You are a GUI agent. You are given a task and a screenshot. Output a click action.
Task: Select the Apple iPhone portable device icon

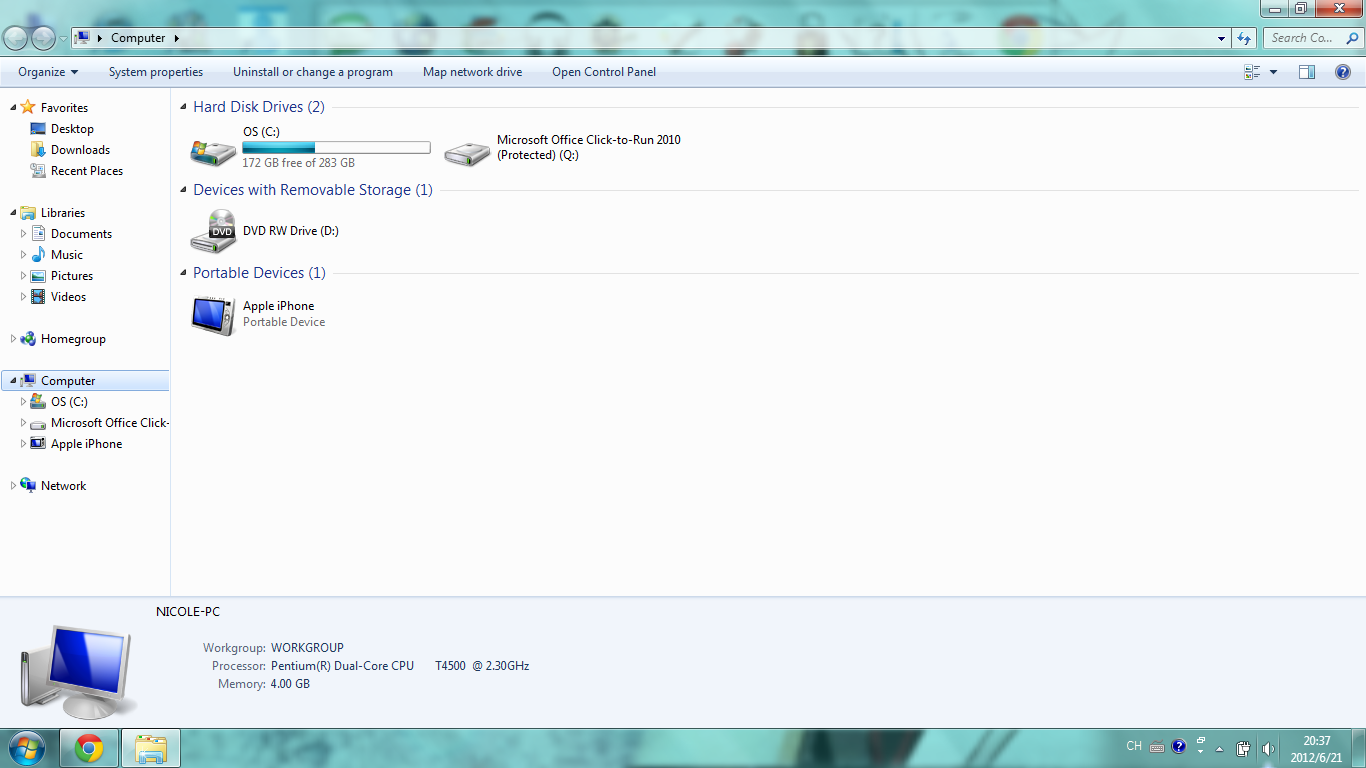213,315
